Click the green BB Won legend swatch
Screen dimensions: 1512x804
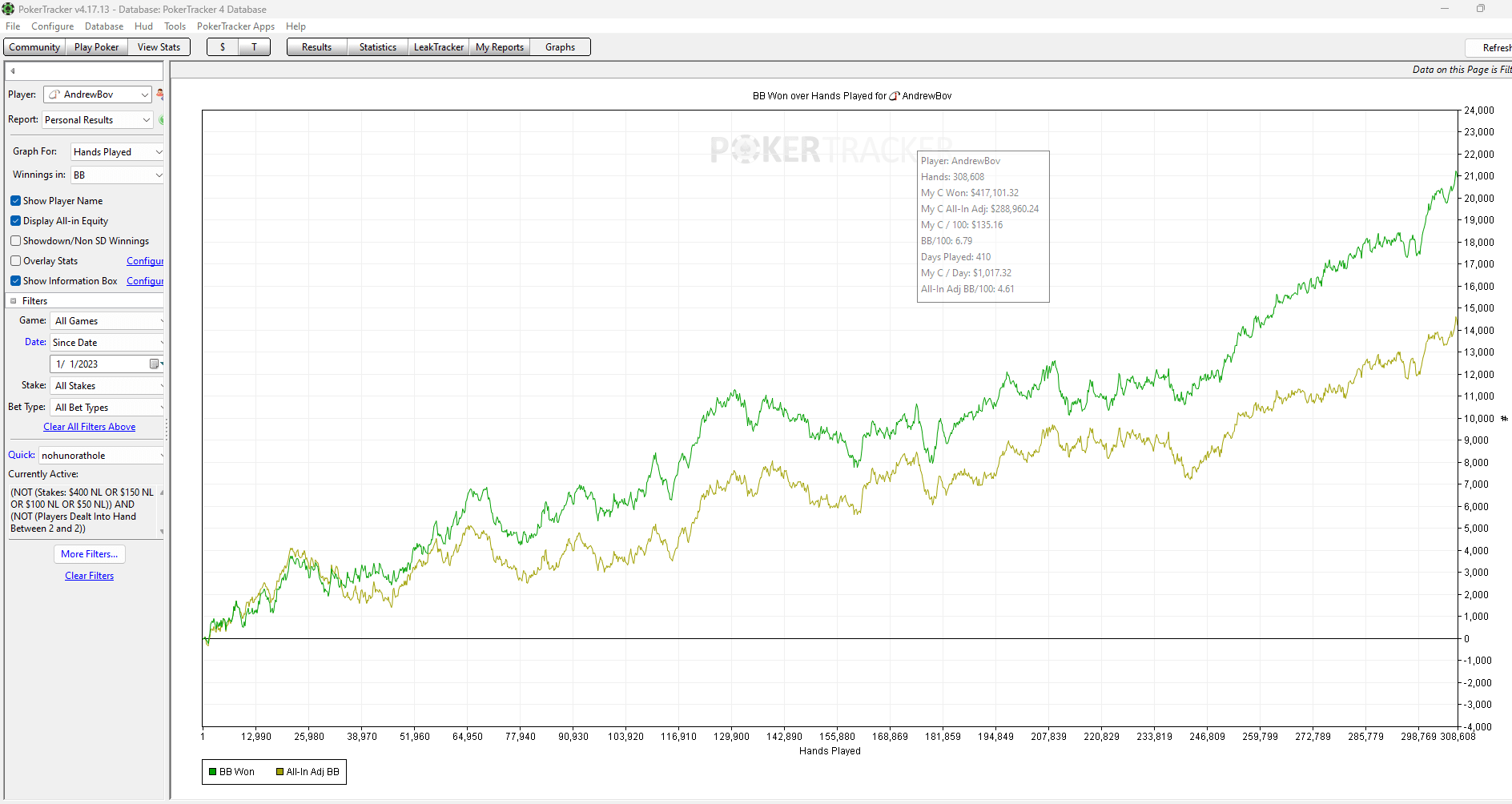pos(213,772)
